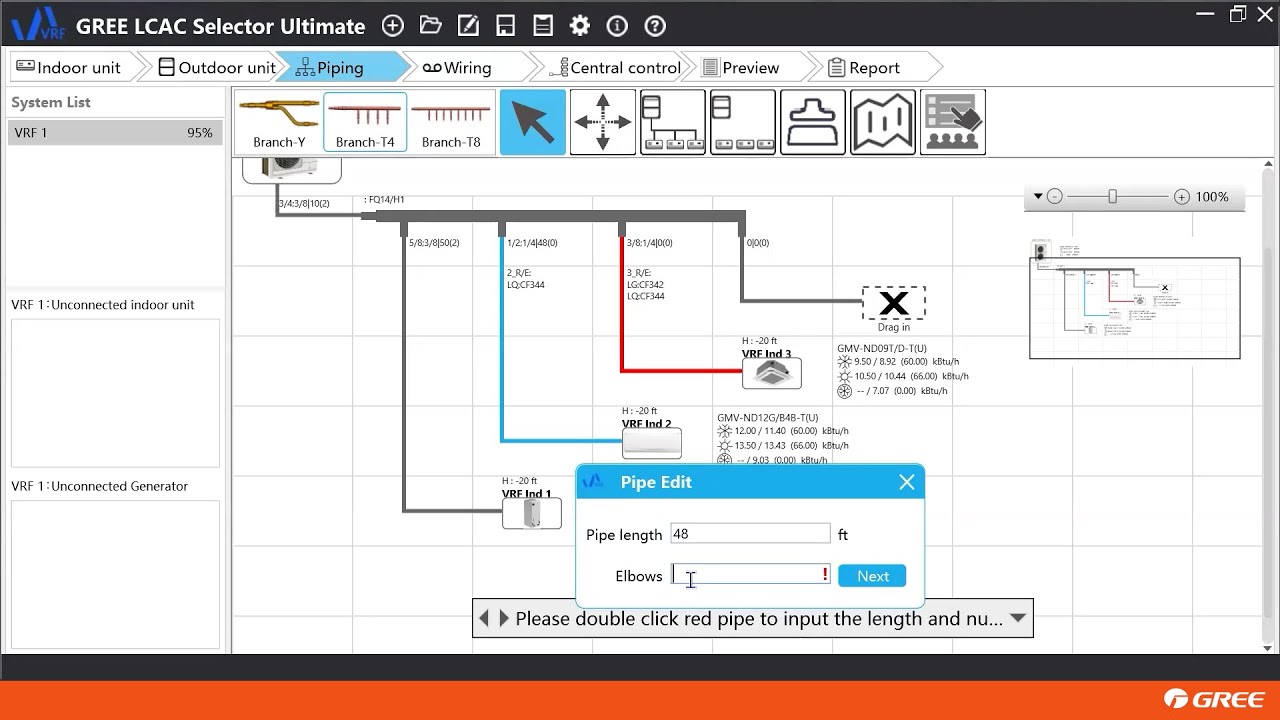Click the red pipe to VRF Ind 3
1280x720 pixels.
[622, 310]
